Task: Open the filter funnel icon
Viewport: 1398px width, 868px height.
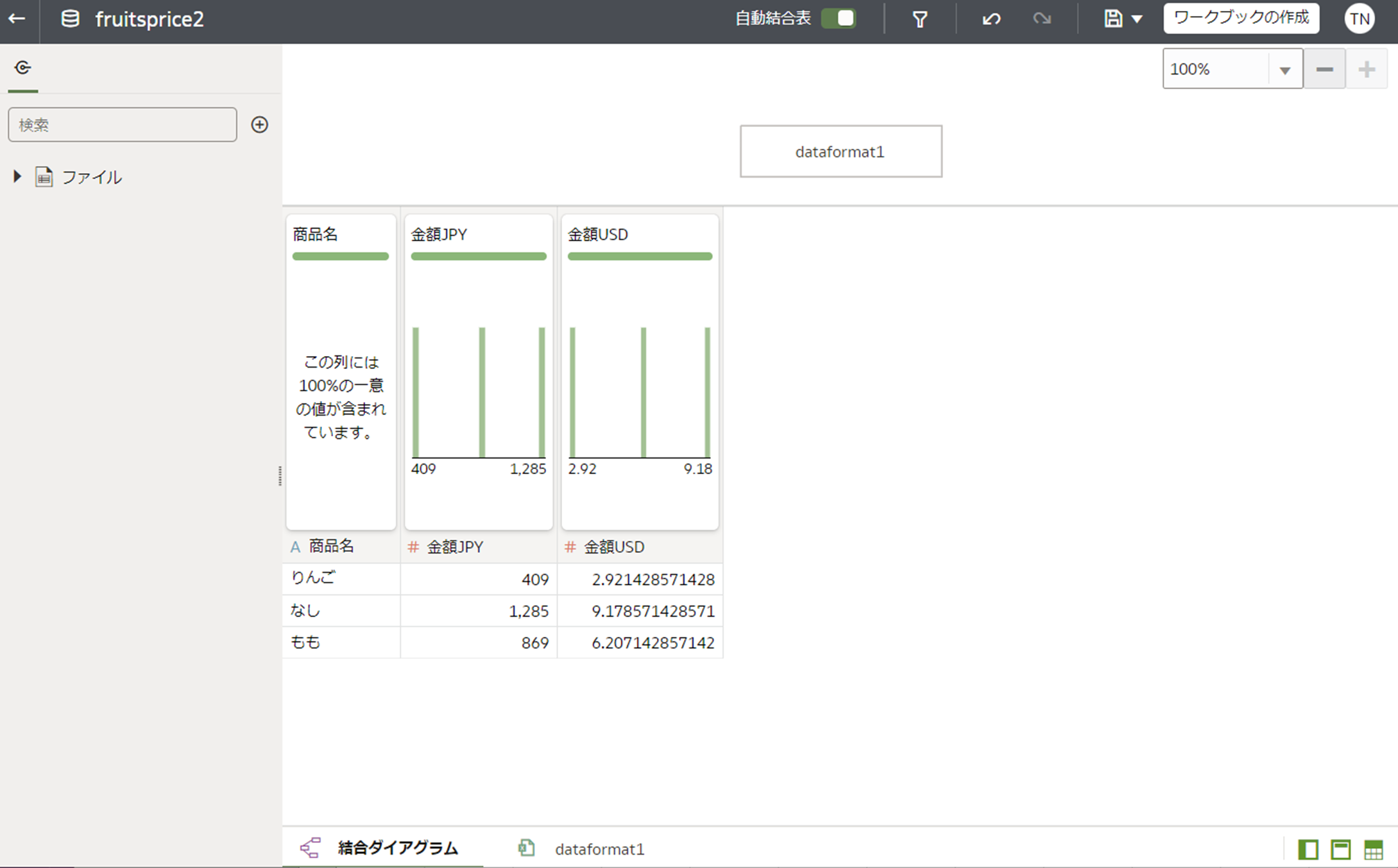Action: click(x=919, y=19)
